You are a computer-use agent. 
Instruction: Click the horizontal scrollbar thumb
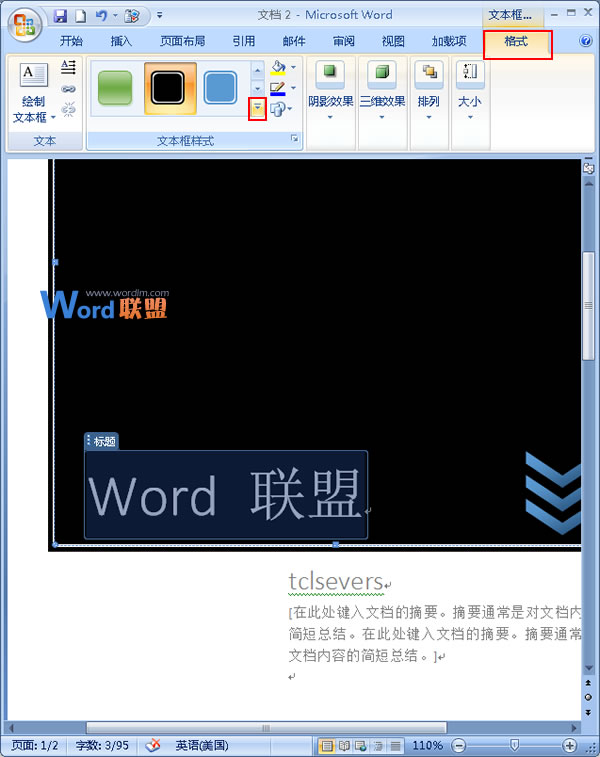coord(266,728)
